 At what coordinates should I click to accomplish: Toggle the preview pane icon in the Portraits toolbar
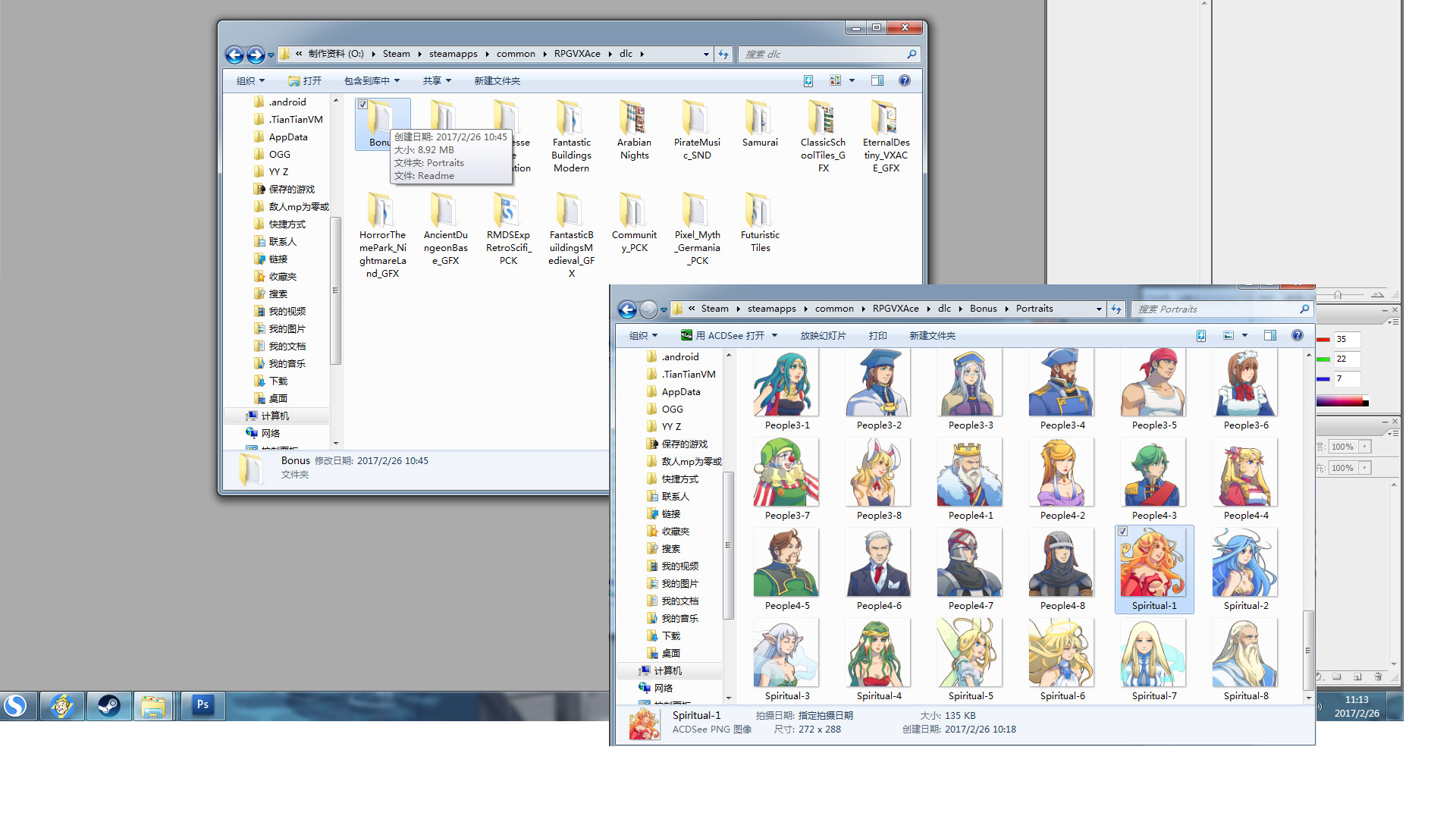coord(1270,335)
